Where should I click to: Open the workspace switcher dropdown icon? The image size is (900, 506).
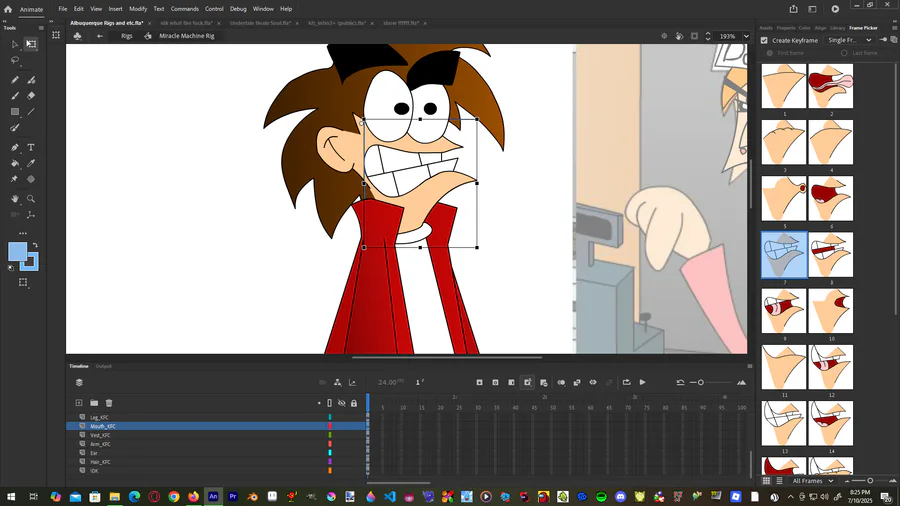(812, 9)
